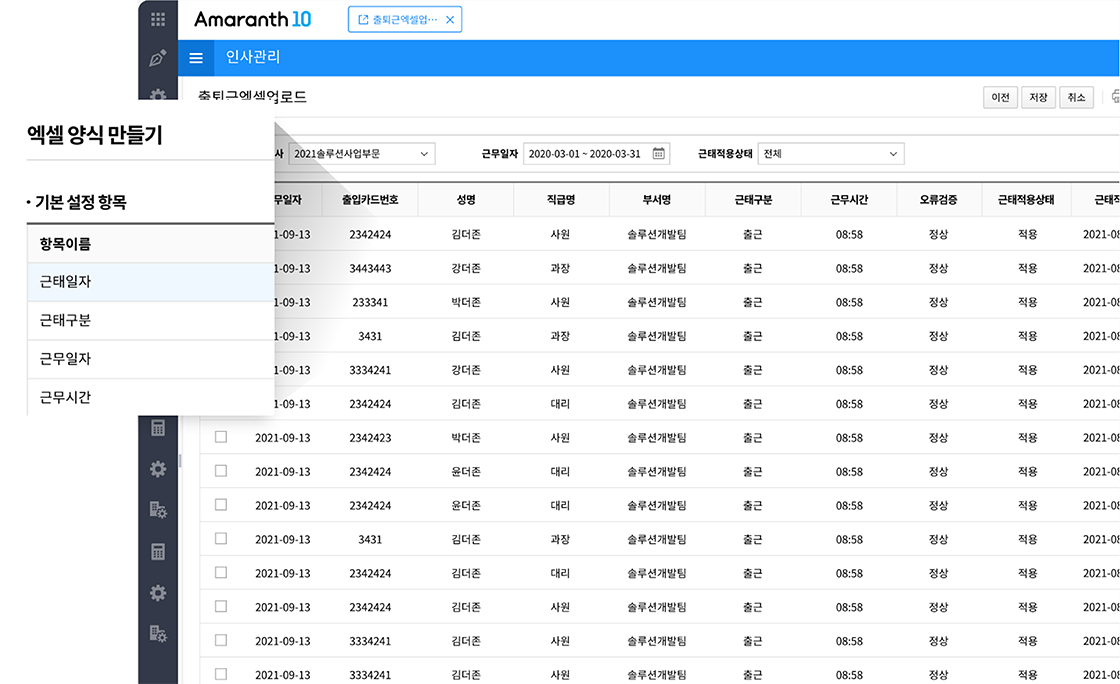The image size is (1120, 684).
Task: Click the 항목이름 list header
Action: tap(151, 244)
